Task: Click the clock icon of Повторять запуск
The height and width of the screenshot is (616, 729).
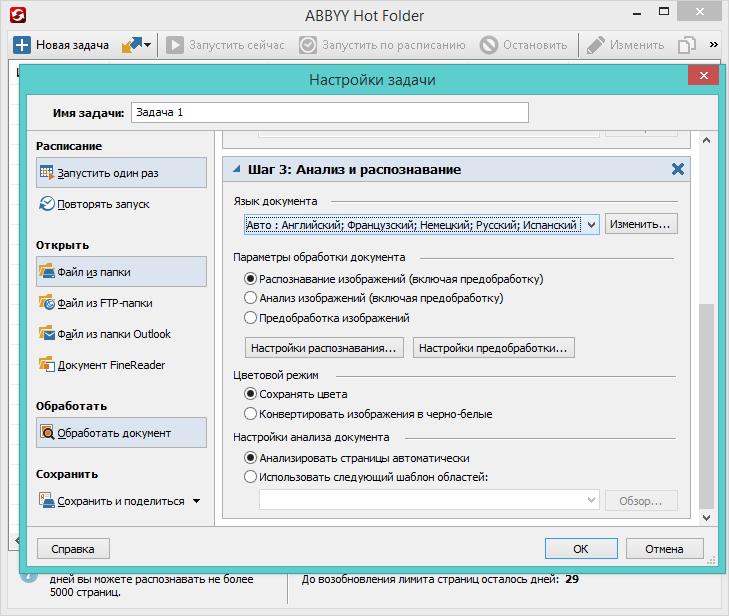Action: [x=47, y=203]
